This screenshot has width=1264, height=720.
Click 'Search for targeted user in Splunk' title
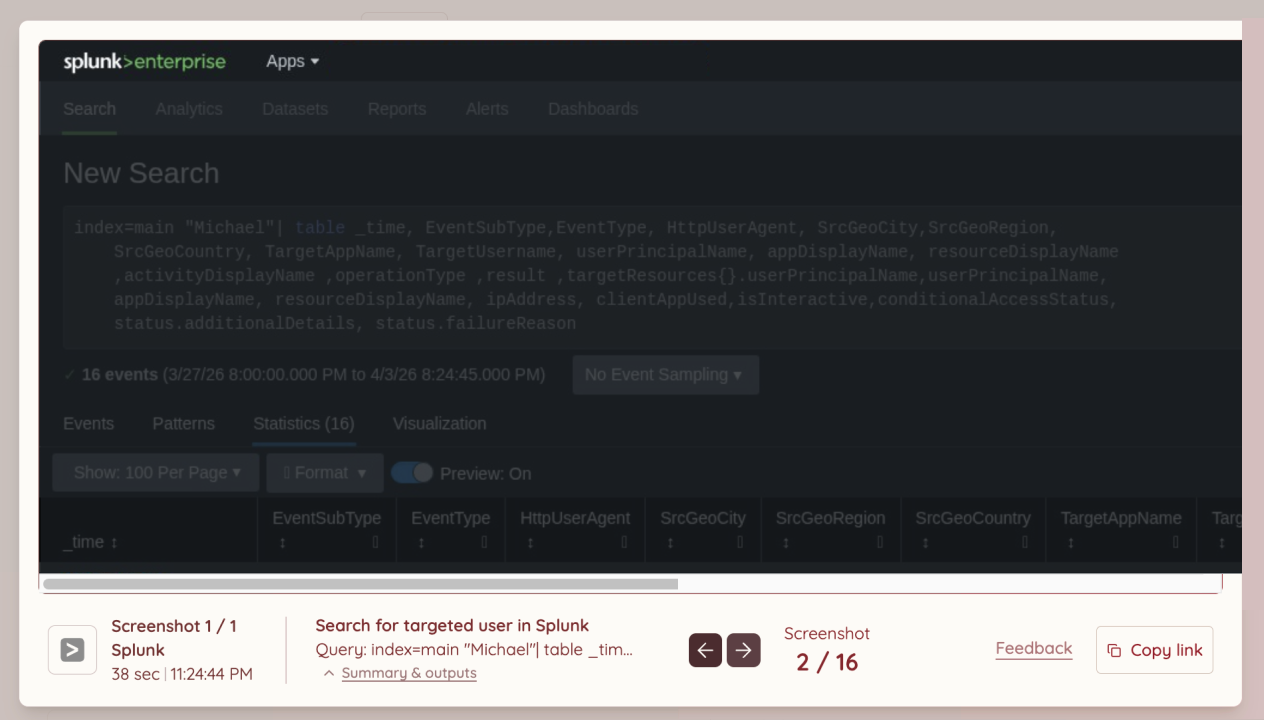click(x=452, y=626)
